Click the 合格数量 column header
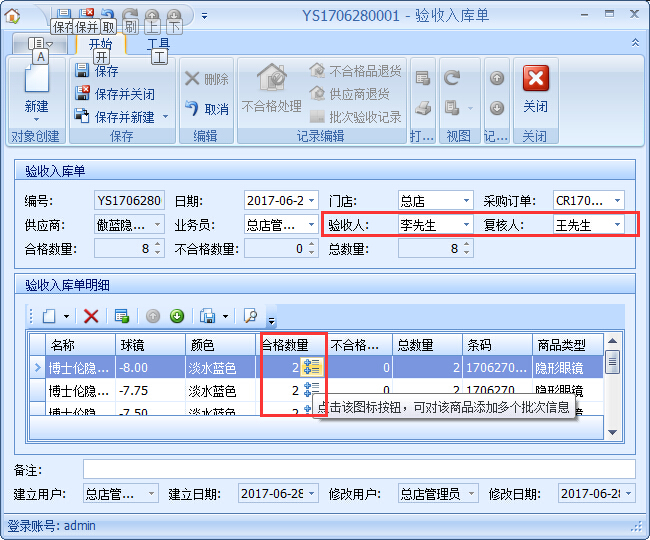The image size is (650, 540). tap(292, 345)
